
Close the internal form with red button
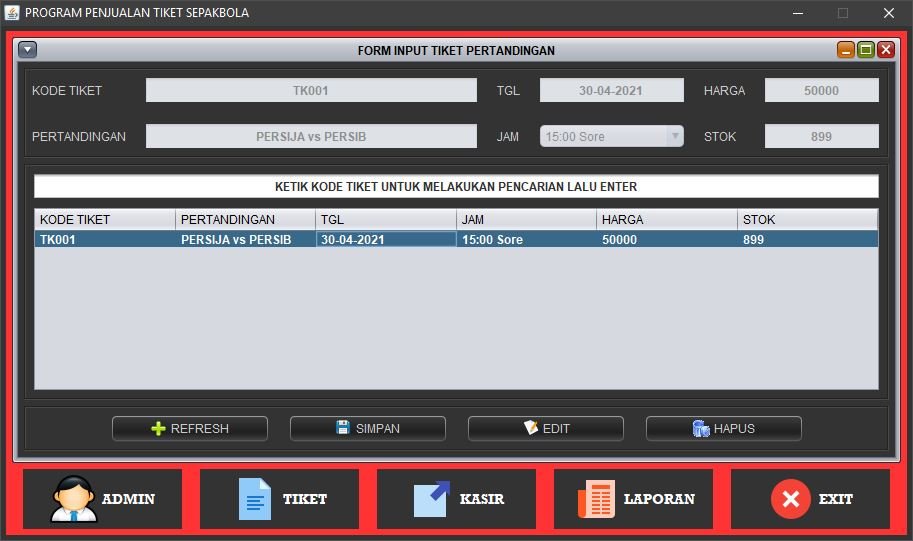coord(886,50)
